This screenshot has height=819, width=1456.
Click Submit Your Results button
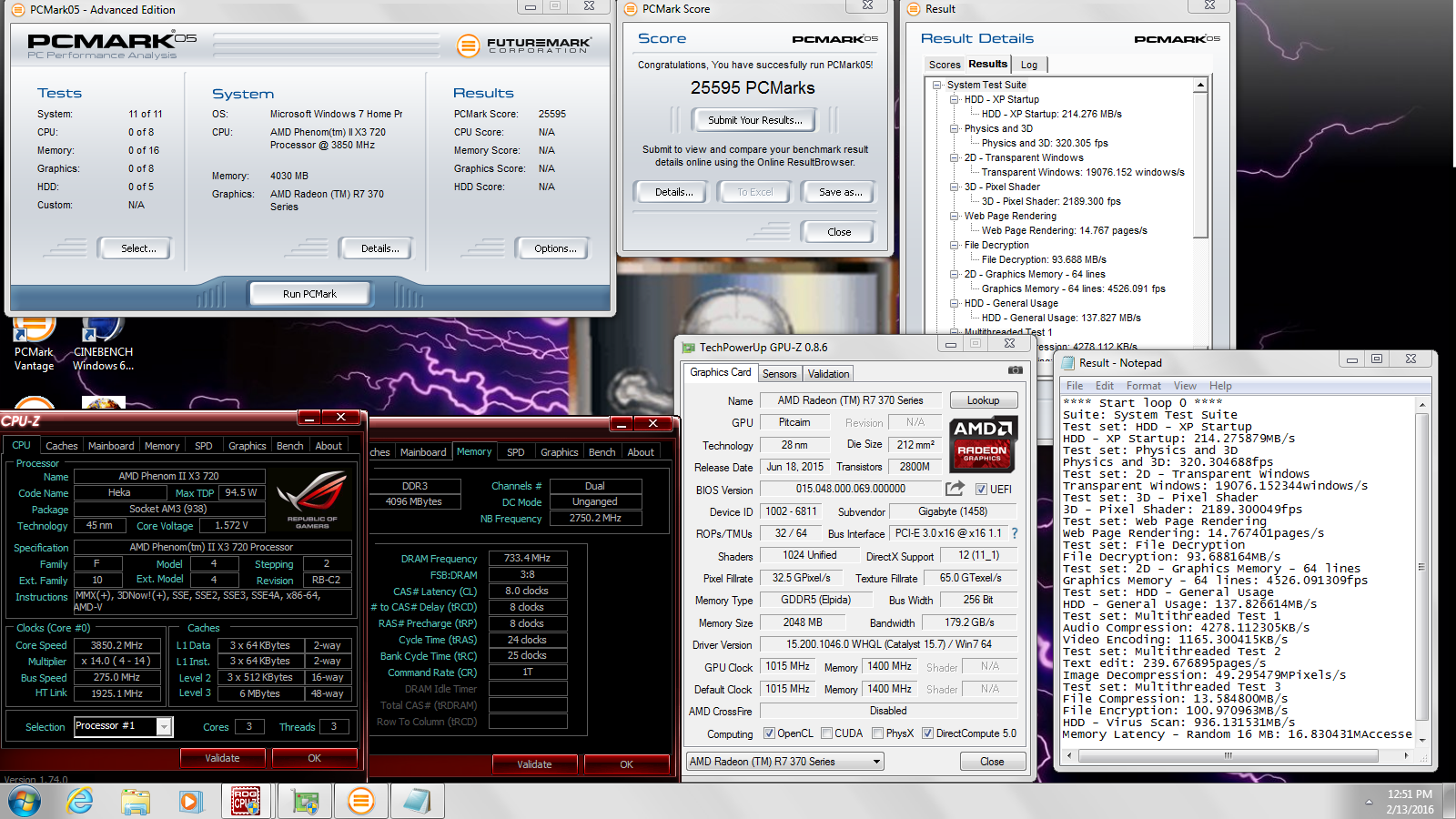(x=755, y=120)
